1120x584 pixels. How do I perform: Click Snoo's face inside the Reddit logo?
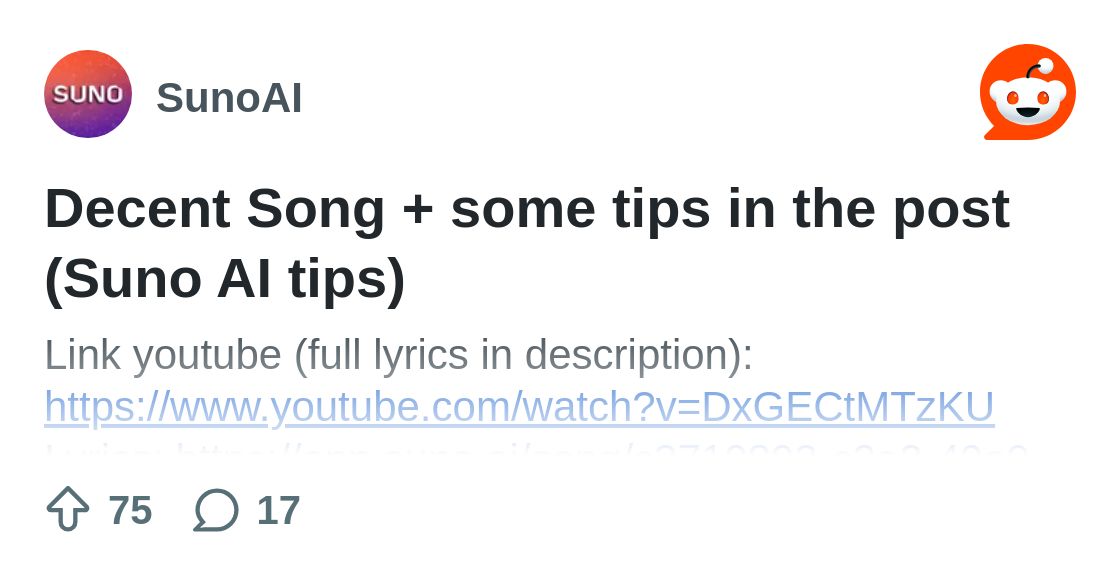tap(1028, 102)
